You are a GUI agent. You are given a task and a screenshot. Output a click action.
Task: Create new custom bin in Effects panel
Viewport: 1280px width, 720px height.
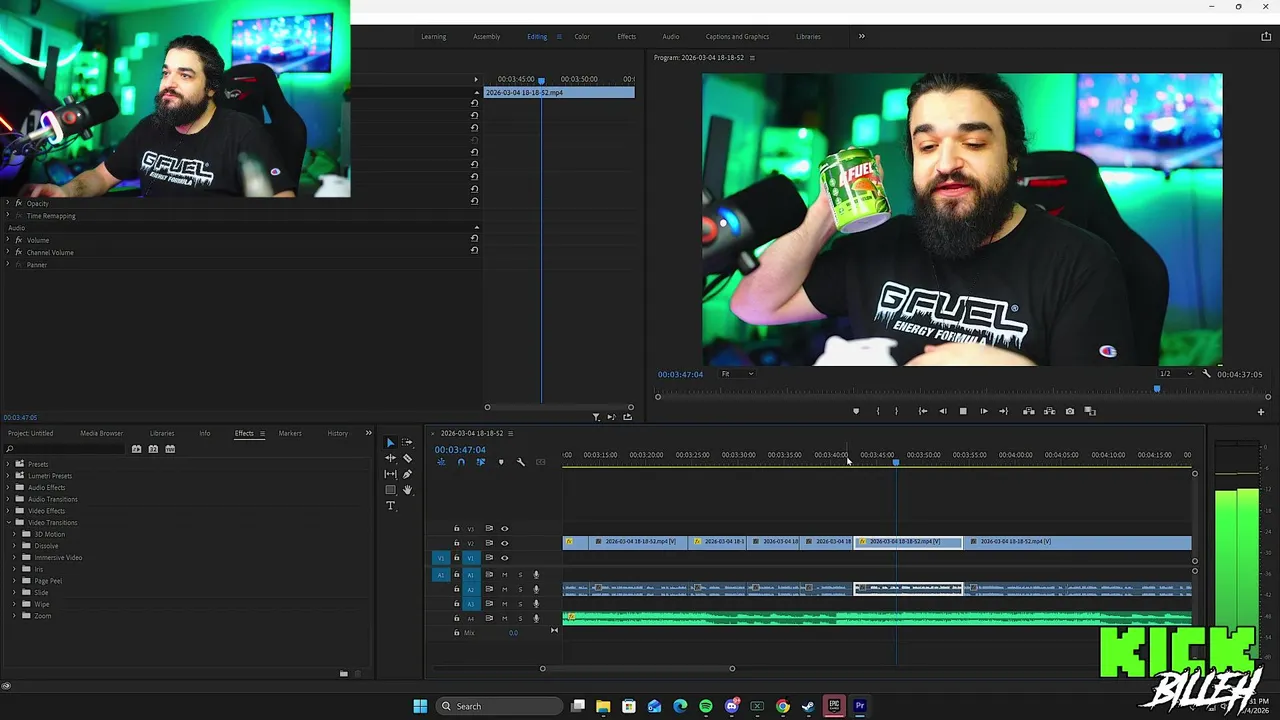pos(343,673)
